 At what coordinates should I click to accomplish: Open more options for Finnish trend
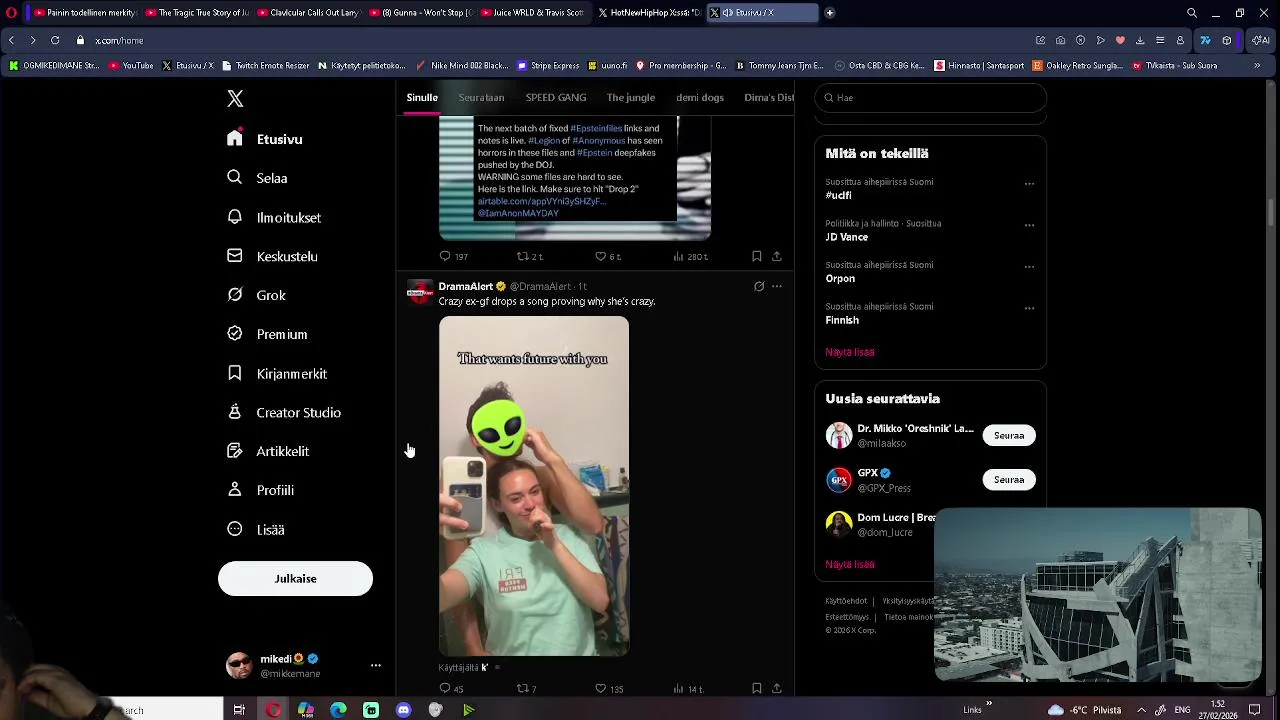pos(1029,308)
